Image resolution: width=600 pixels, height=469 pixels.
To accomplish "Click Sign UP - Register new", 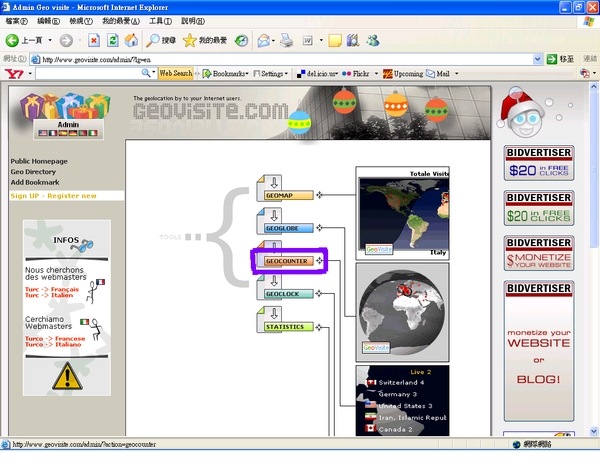I will [54, 195].
